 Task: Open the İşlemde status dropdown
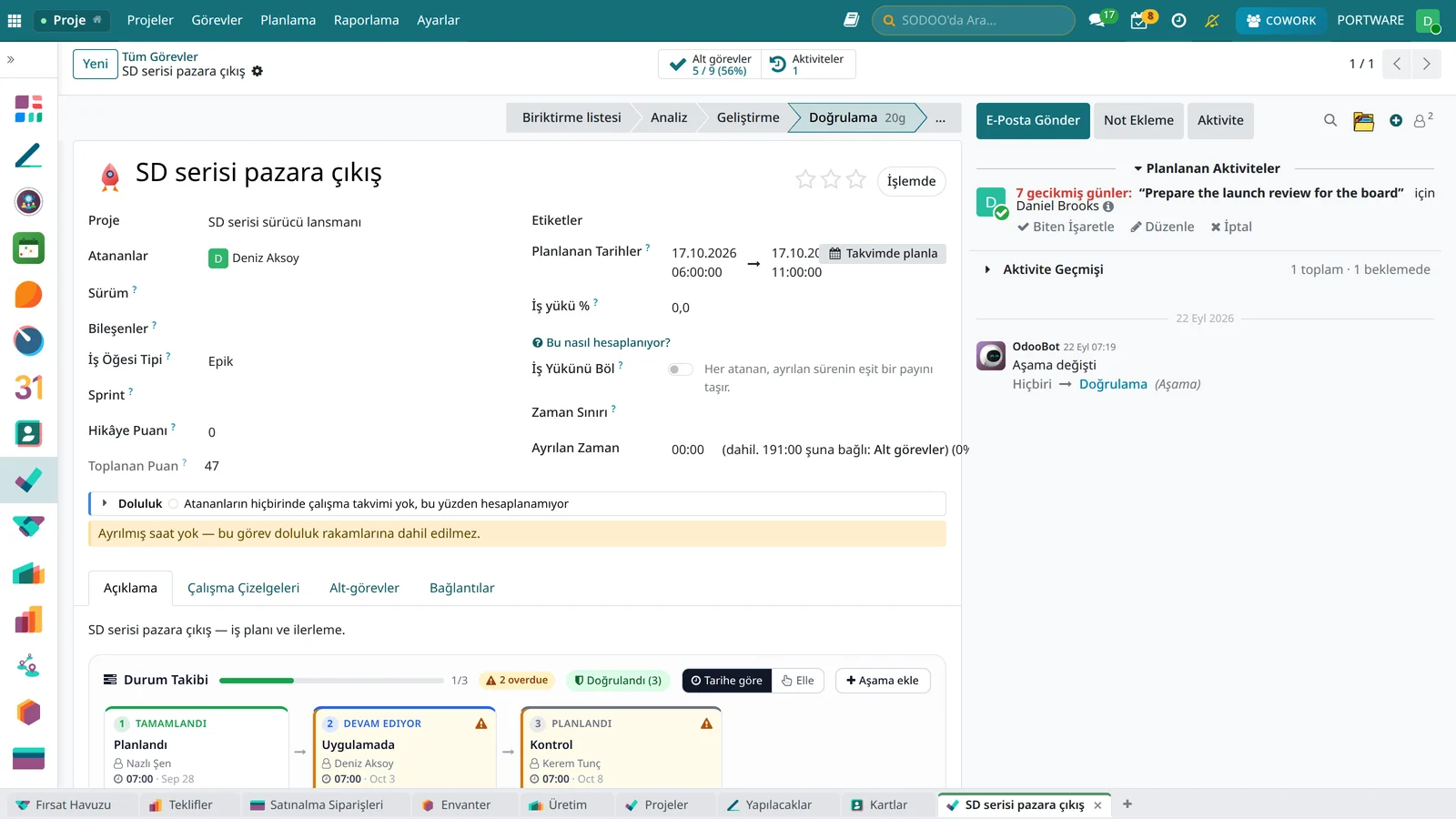click(x=912, y=181)
